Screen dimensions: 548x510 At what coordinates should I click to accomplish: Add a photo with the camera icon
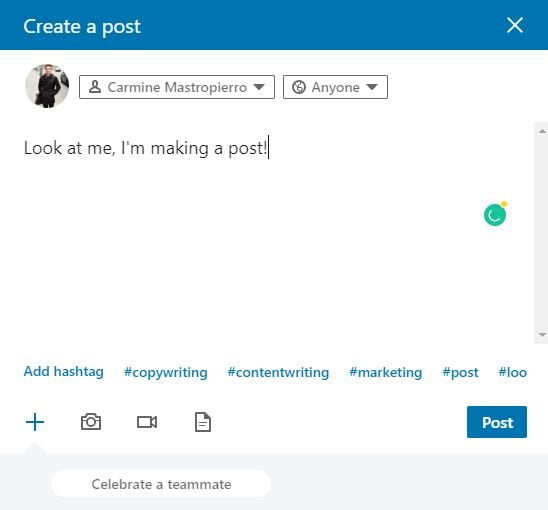coord(91,422)
